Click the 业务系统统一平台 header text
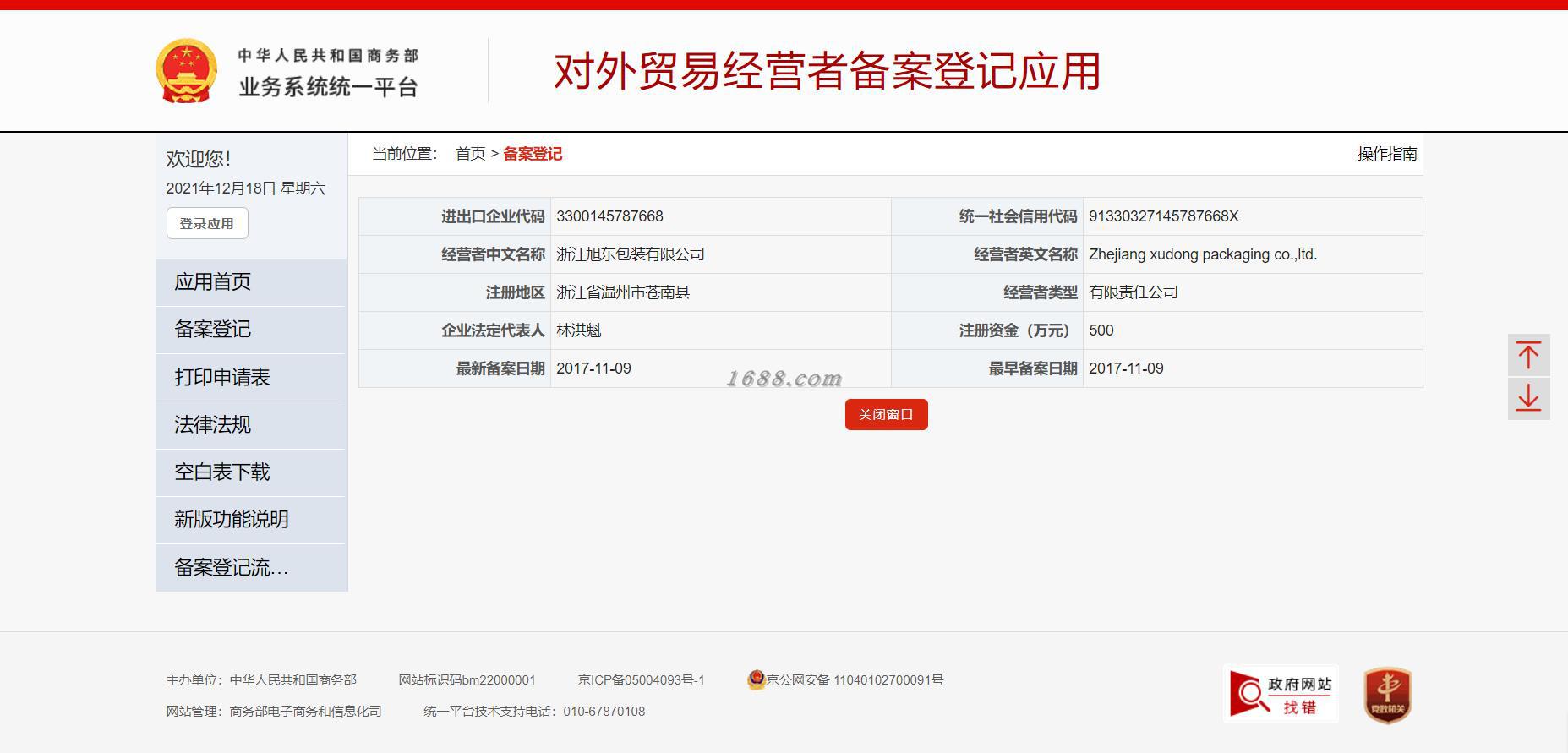Screen dimensions: 1568x753 [328, 87]
